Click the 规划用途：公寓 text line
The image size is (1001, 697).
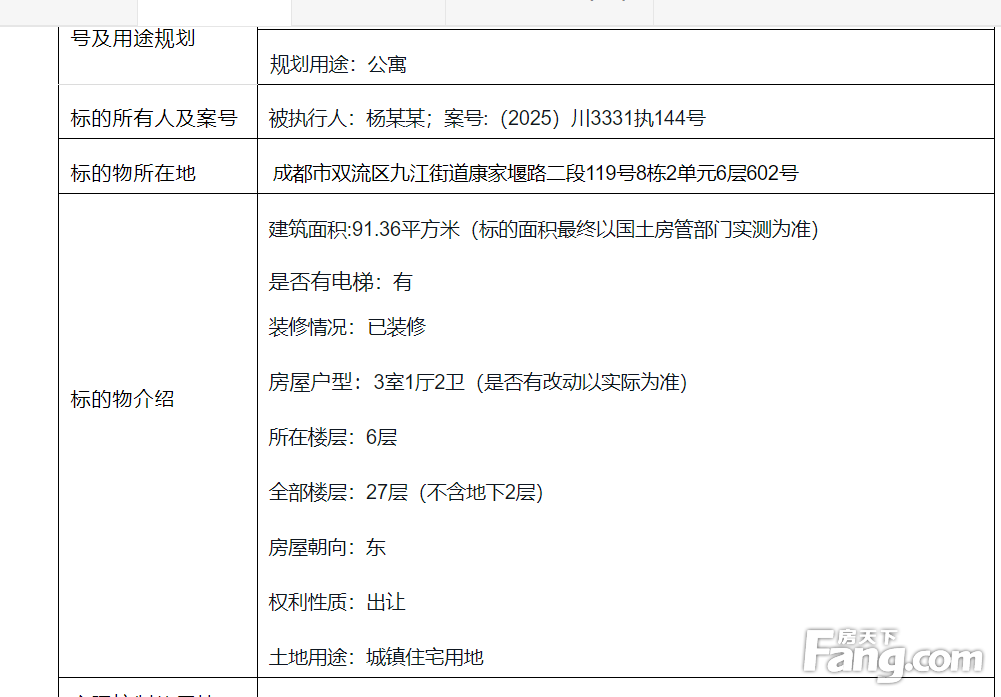click(x=338, y=65)
